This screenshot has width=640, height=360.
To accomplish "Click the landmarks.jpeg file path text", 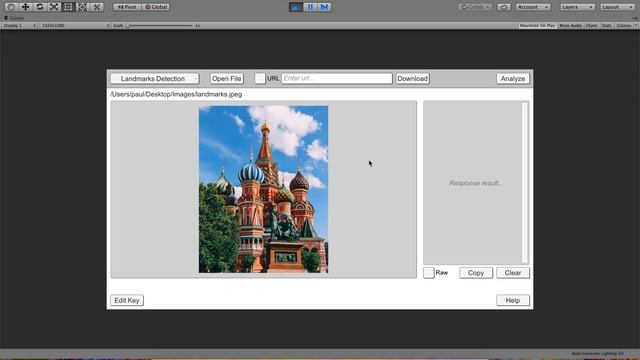I will 176,94.
